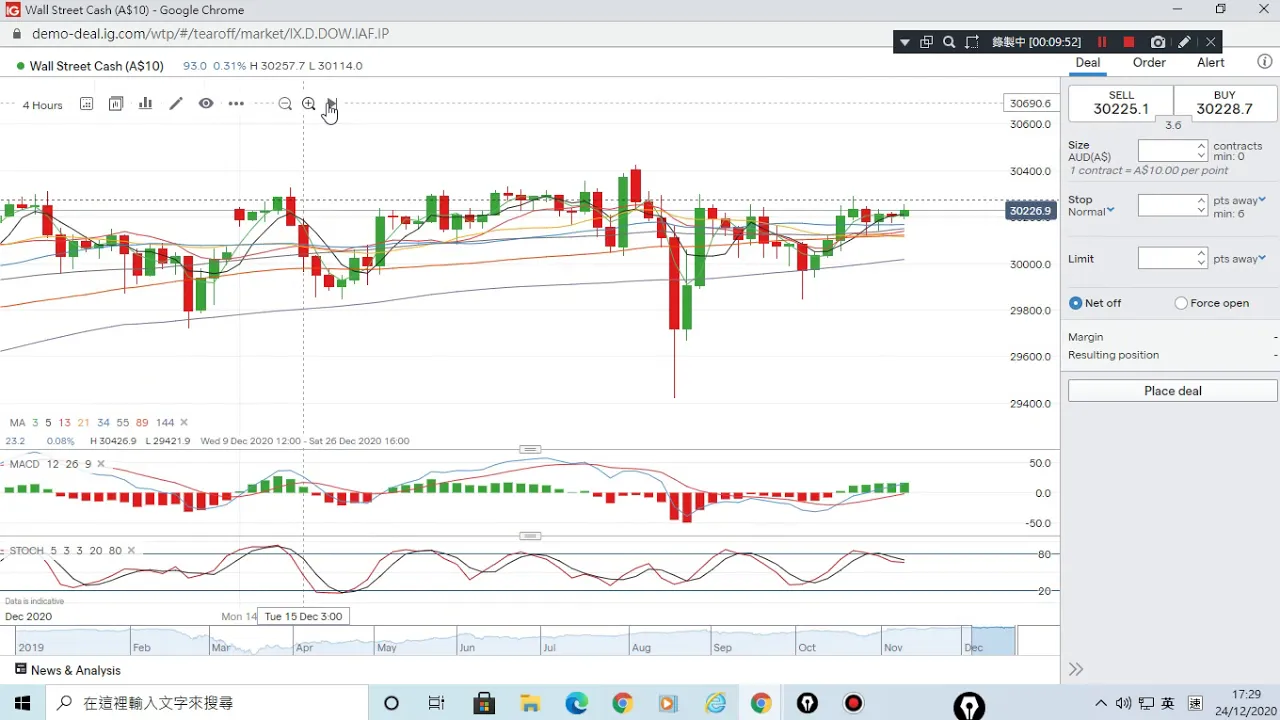Pause the screen recording
The height and width of the screenshot is (720, 1280).
[1102, 42]
